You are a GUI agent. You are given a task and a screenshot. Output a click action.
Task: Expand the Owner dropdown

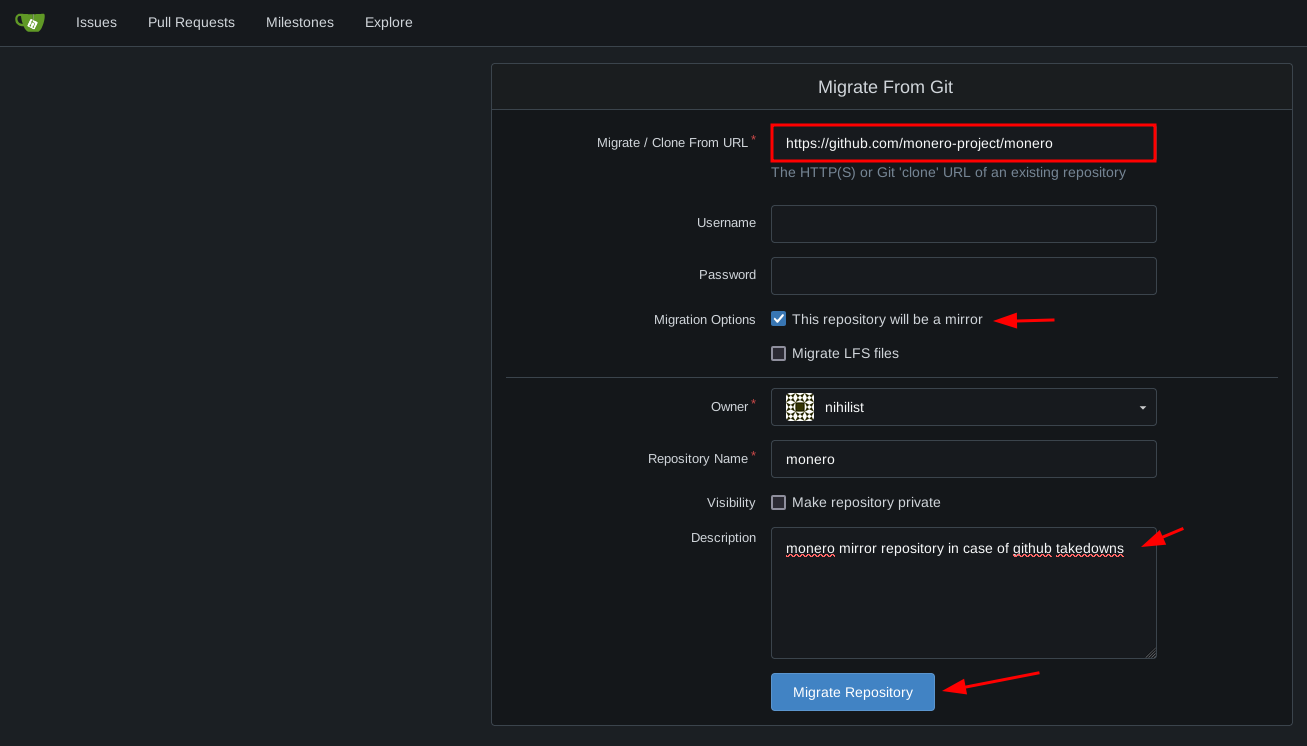click(963, 407)
